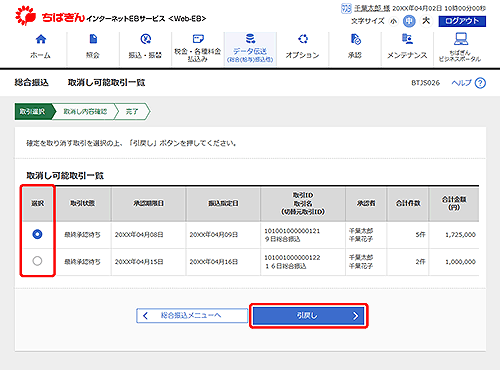Screen dimensions: 500x370
Task: Click the 総合振込 heading text
Action: 32,83
